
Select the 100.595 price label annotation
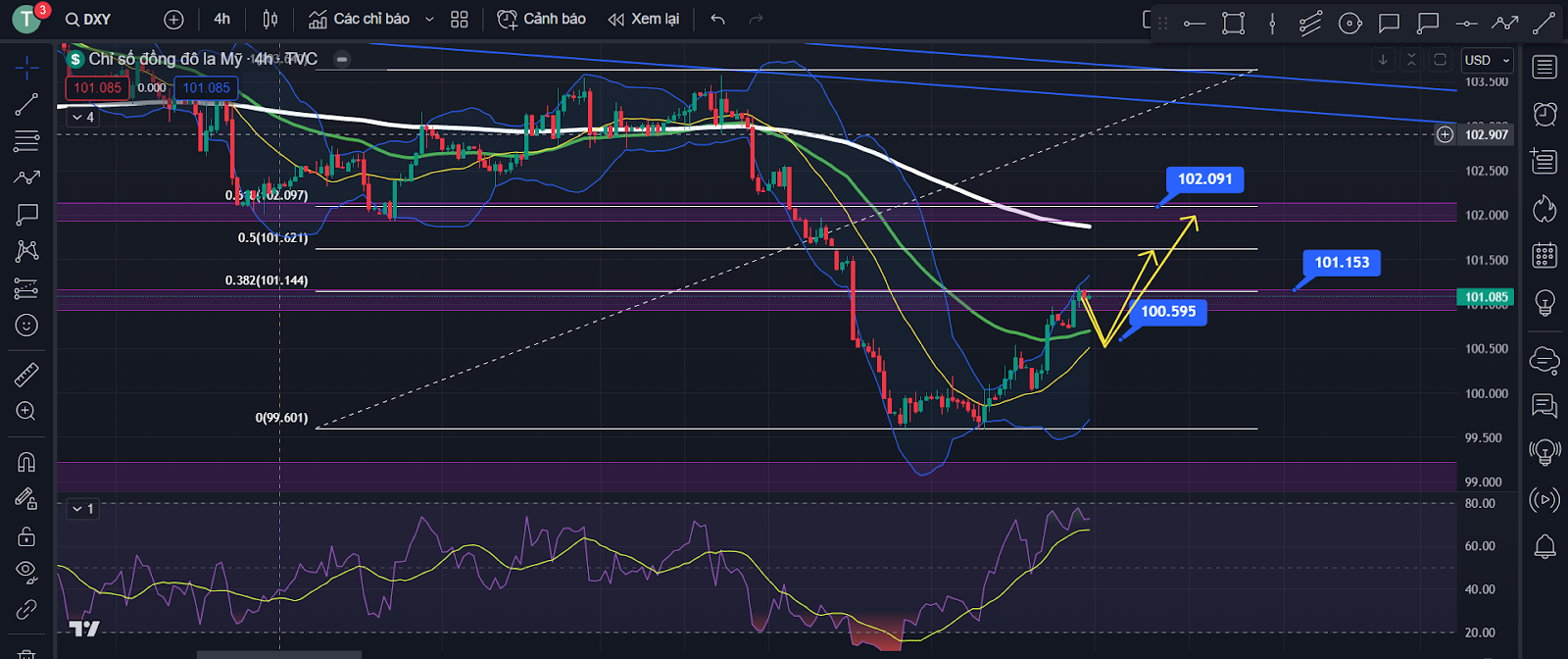click(1168, 312)
